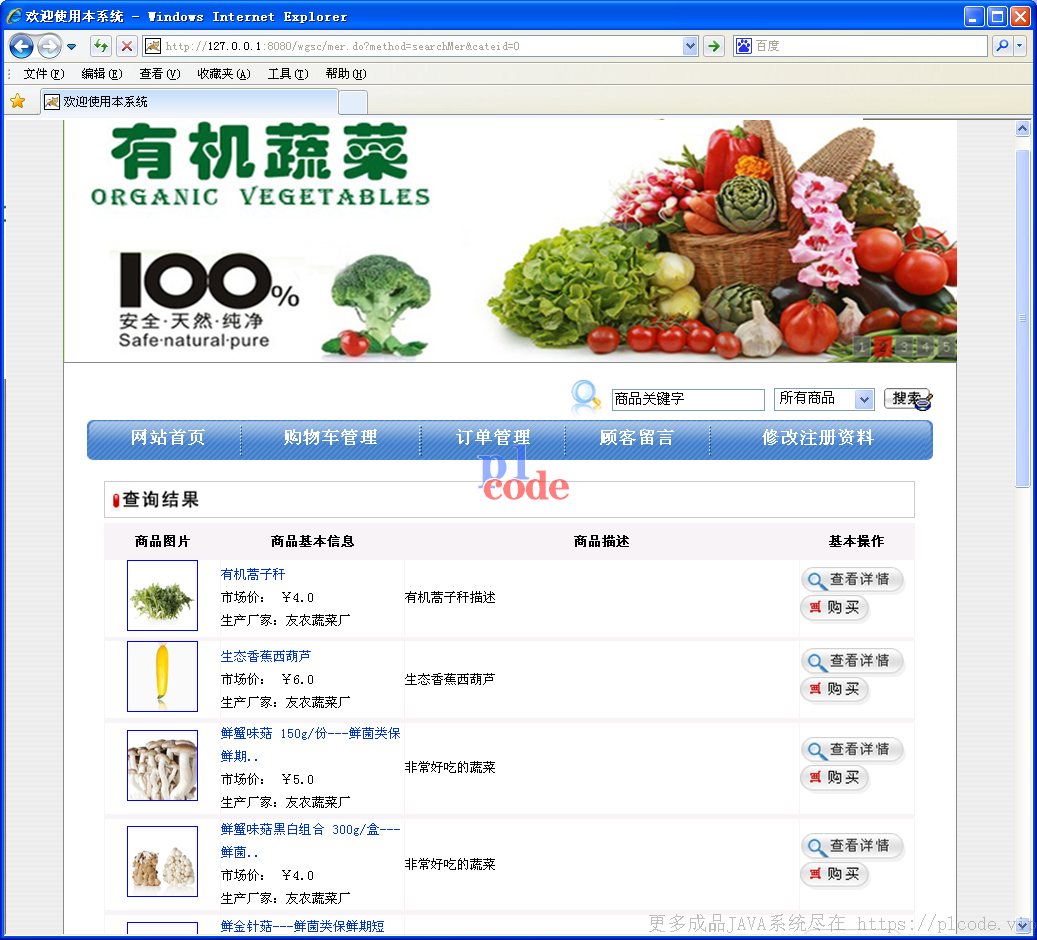Open the recent pages history arrow
The height and width of the screenshot is (940, 1037).
(71, 46)
